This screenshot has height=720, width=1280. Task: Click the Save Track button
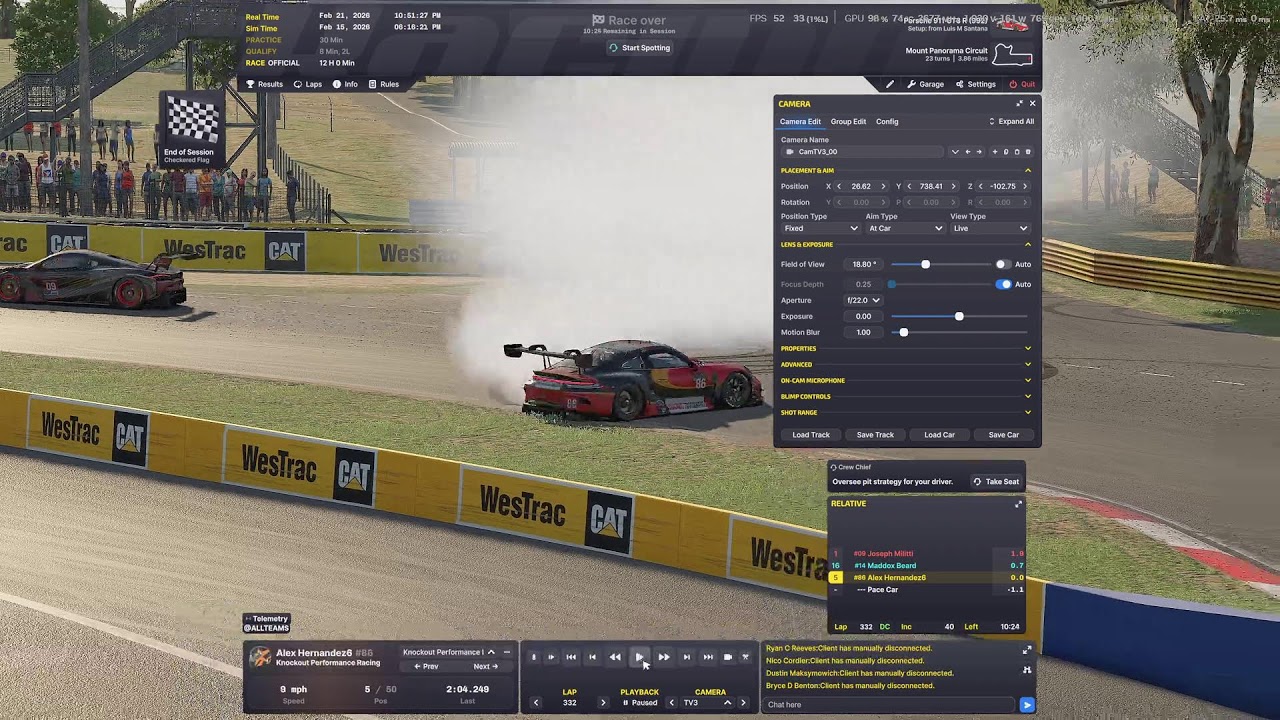pyautogui.click(x=875, y=435)
